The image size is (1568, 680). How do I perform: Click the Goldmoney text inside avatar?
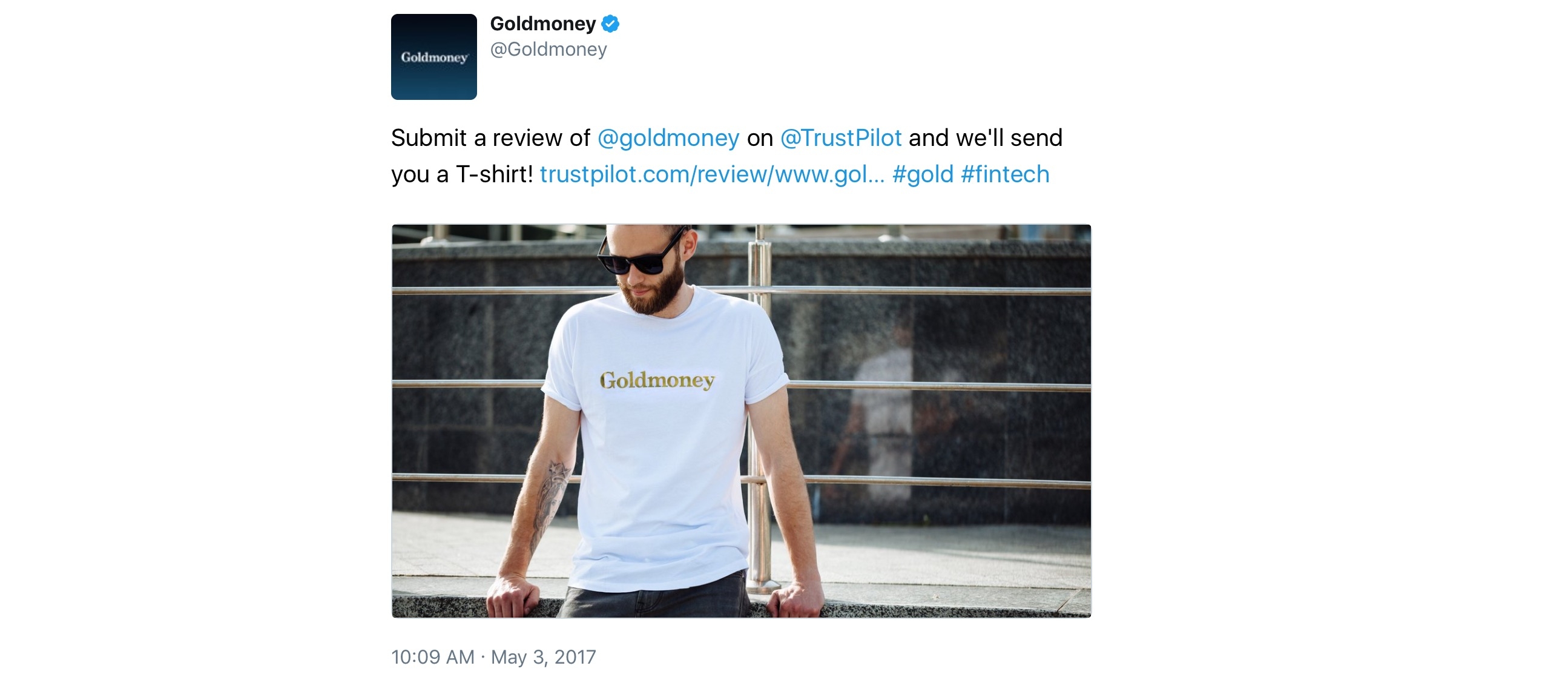point(434,58)
